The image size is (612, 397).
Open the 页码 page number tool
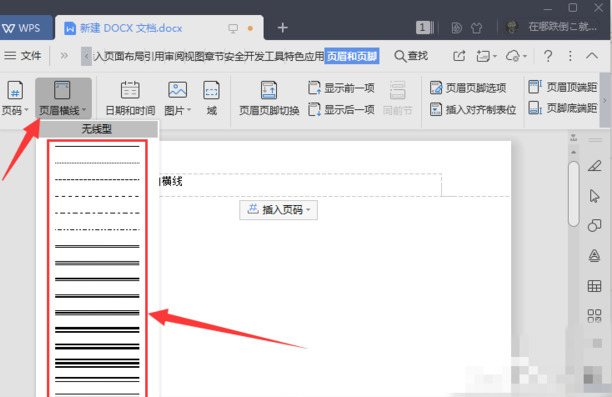coord(14,98)
